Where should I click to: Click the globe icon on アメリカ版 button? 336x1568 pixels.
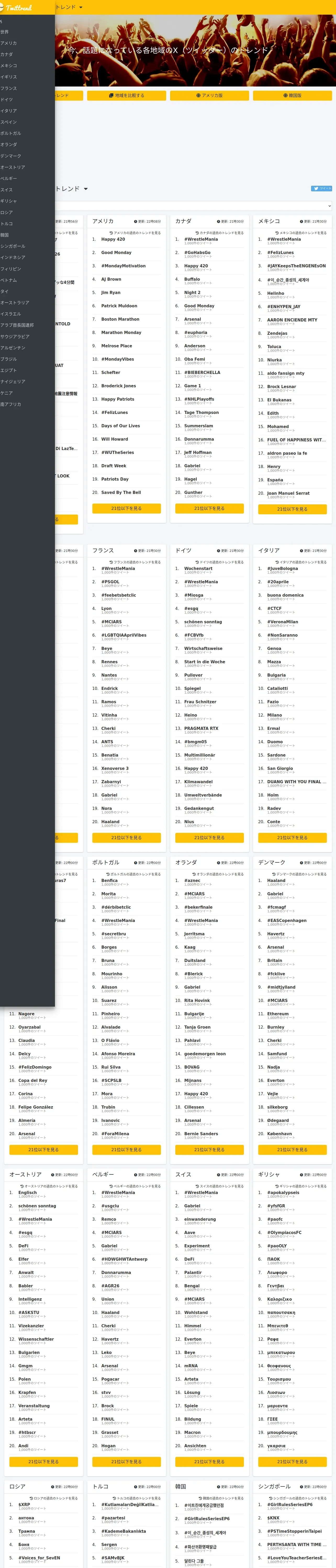(x=198, y=96)
